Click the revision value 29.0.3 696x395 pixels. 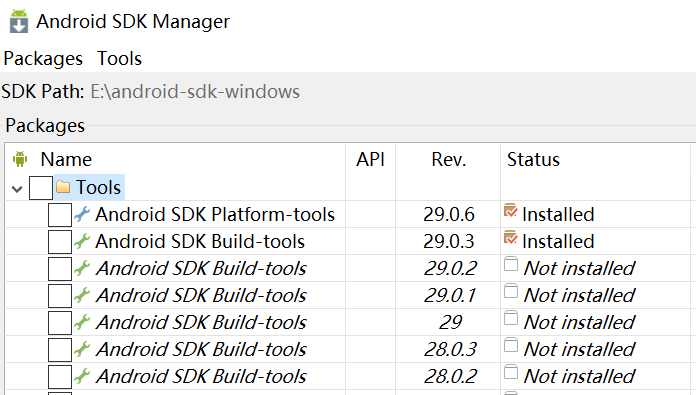(x=449, y=241)
